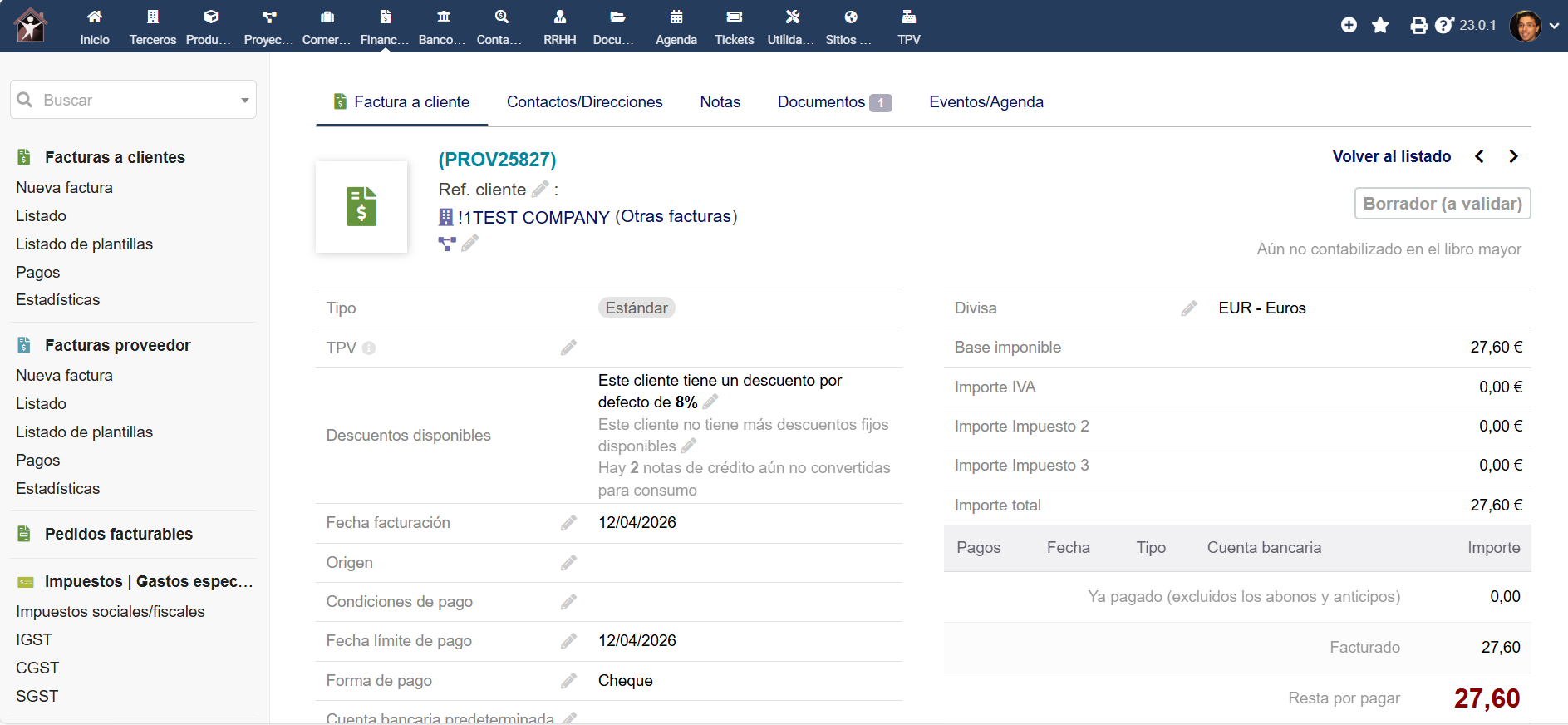The width and height of the screenshot is (1568, 725).
Task: Edit Origen field pencil icon
Action: (x=568, y=562)
